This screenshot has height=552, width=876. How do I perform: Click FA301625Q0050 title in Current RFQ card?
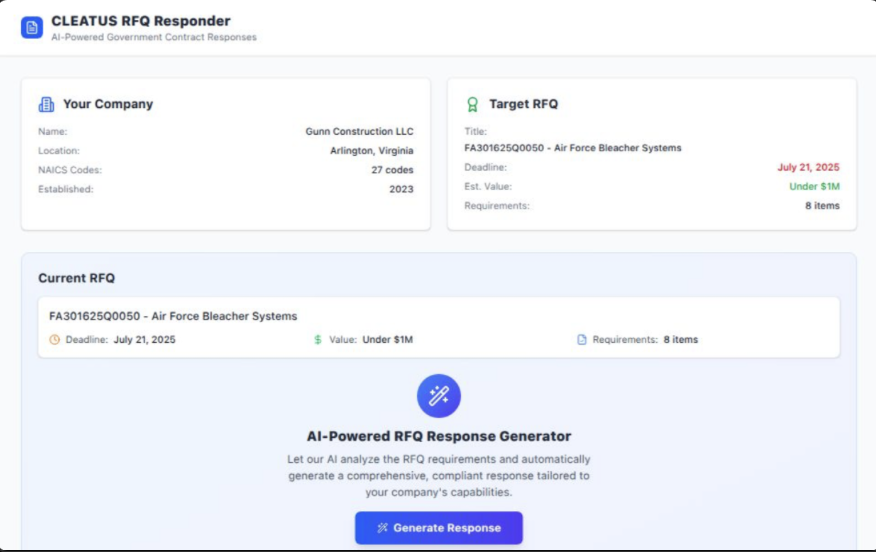point(173,316)
